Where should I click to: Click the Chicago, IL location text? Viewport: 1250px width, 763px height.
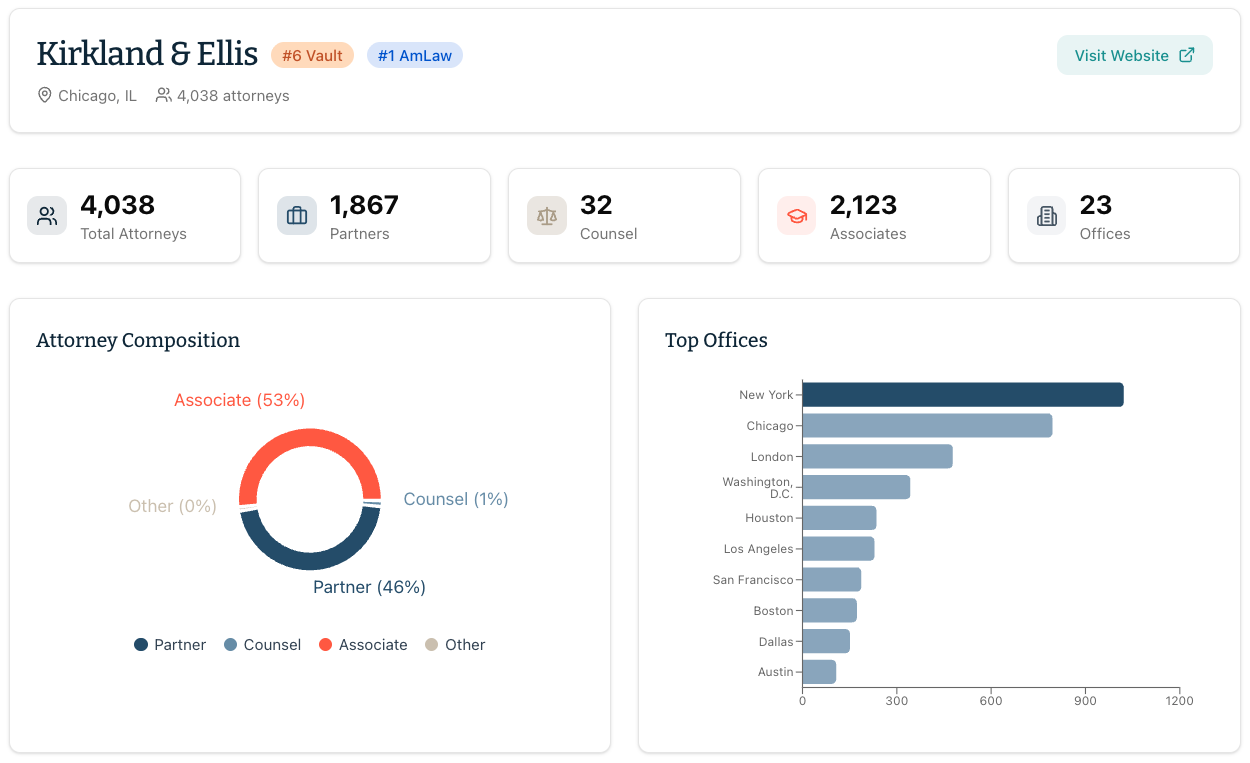pos(98,96)
